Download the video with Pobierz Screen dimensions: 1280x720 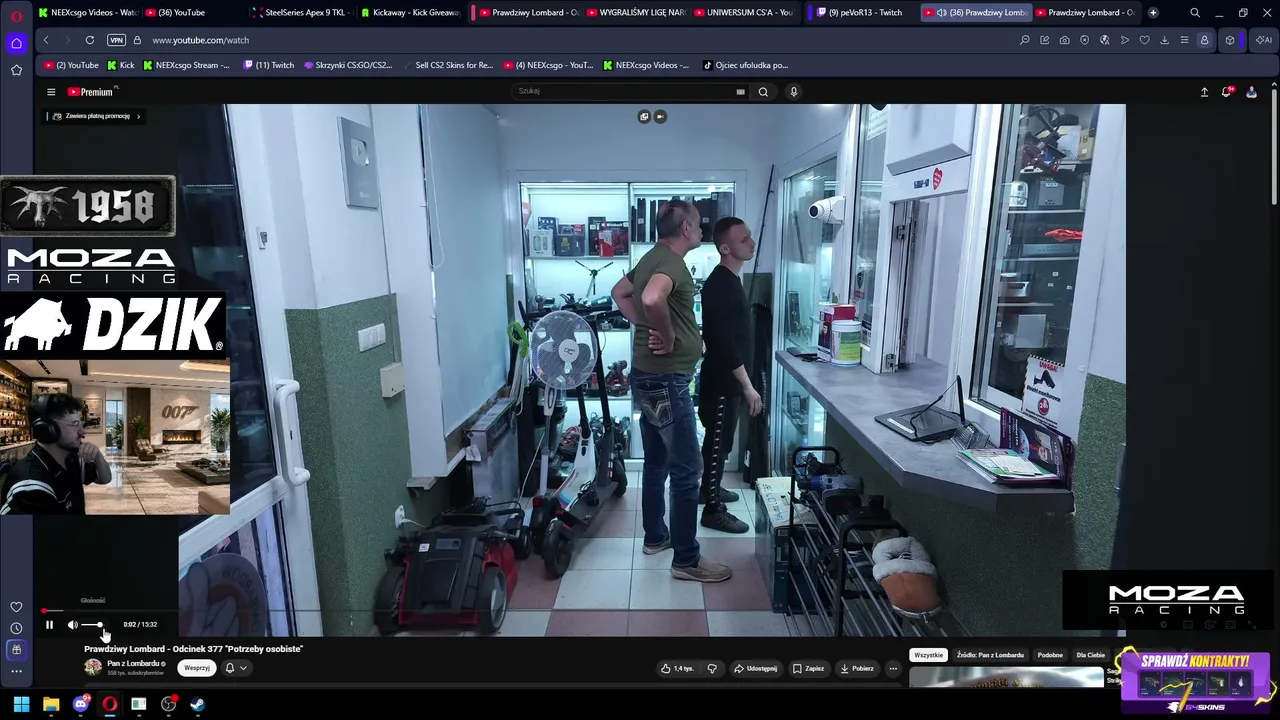click(x=857, y=668)
